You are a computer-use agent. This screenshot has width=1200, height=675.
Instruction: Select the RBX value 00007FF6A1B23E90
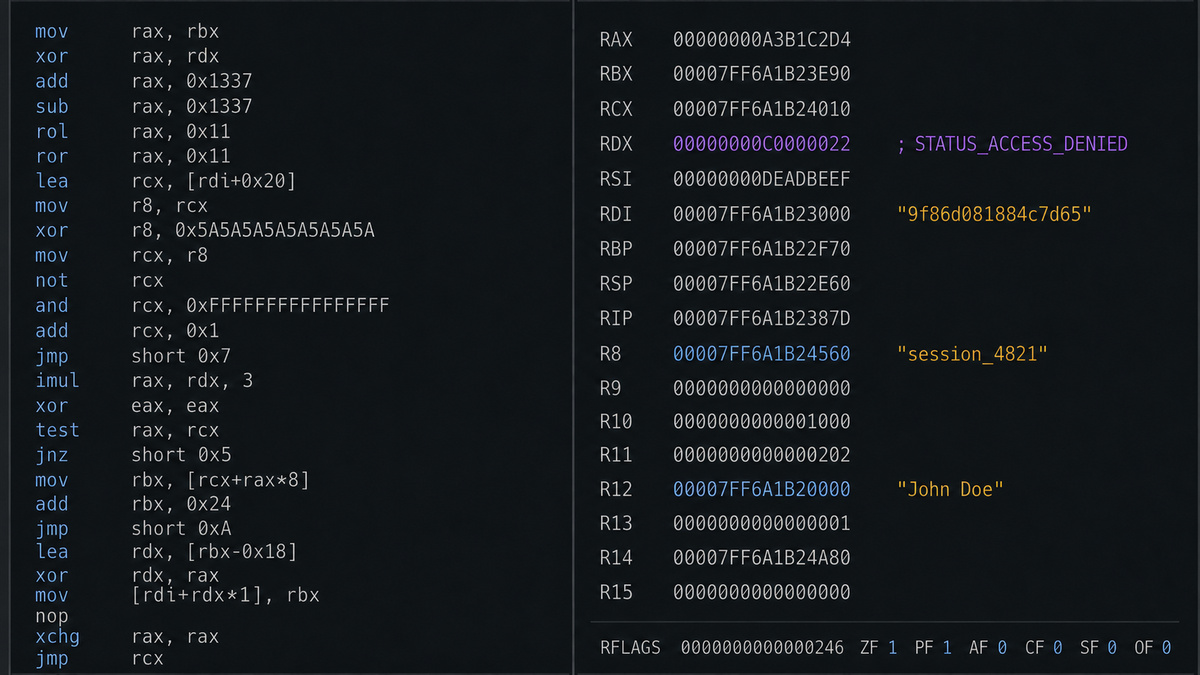[x=762, y=74]
